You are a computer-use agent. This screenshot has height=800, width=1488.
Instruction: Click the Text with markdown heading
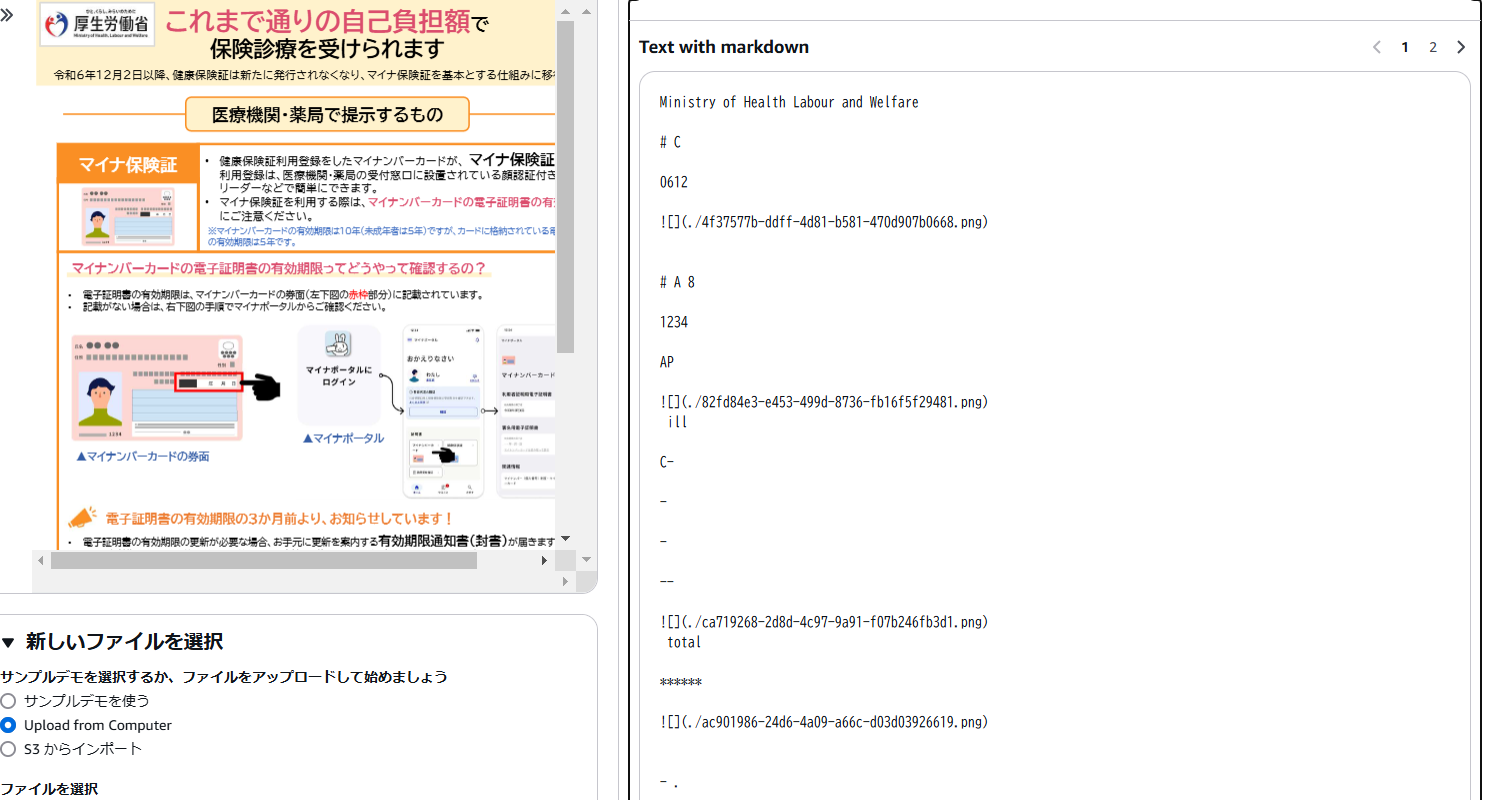724,47
